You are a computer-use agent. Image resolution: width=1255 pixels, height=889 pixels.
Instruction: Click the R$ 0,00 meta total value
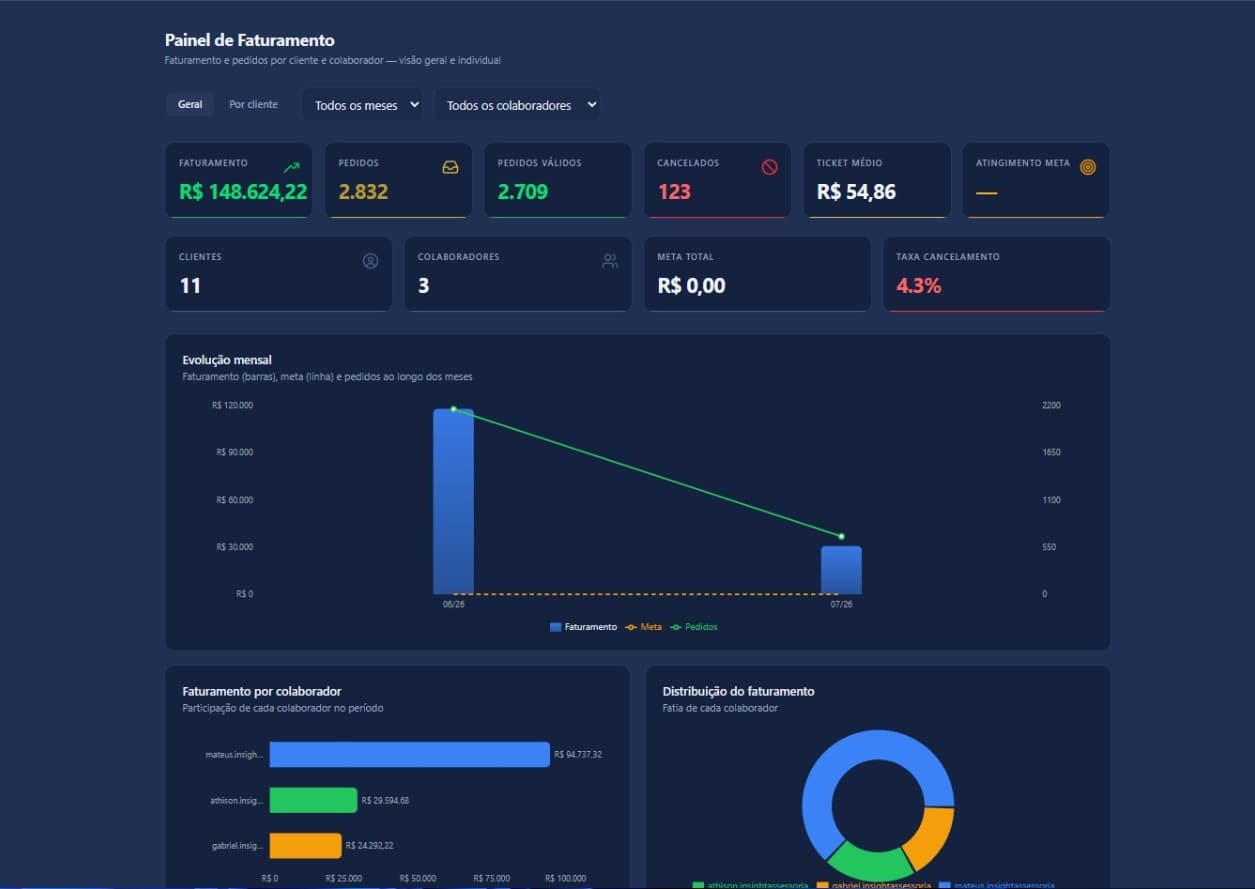tap(691, 286)
